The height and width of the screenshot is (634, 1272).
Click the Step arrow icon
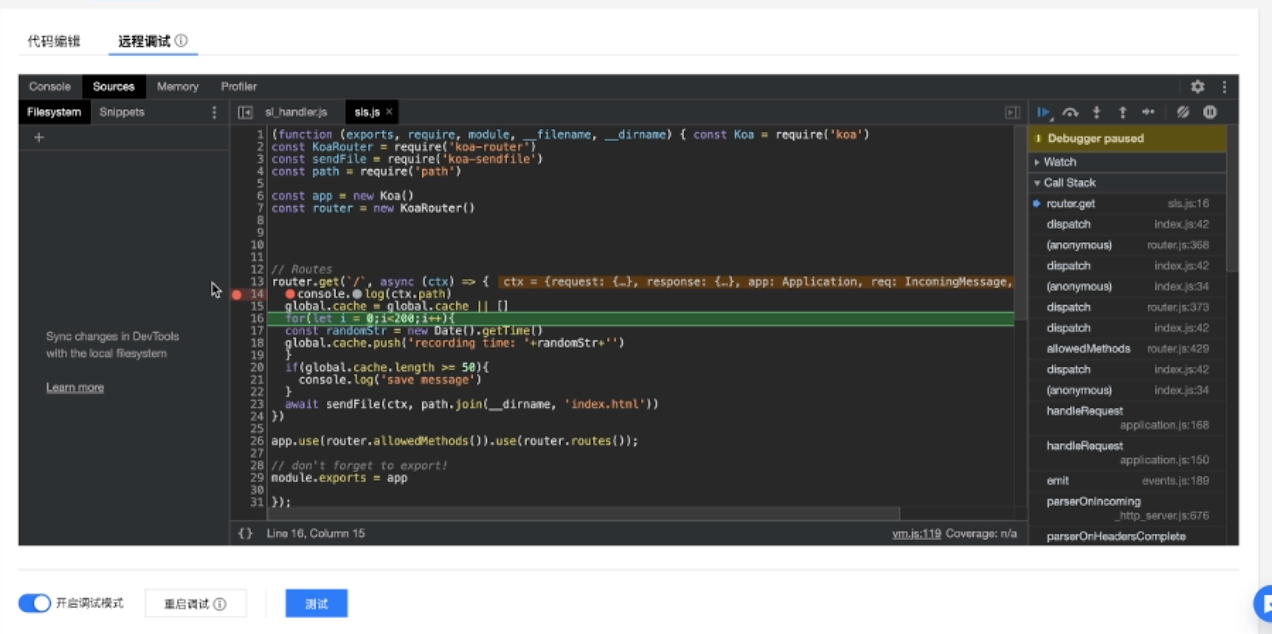(1148, 113)
